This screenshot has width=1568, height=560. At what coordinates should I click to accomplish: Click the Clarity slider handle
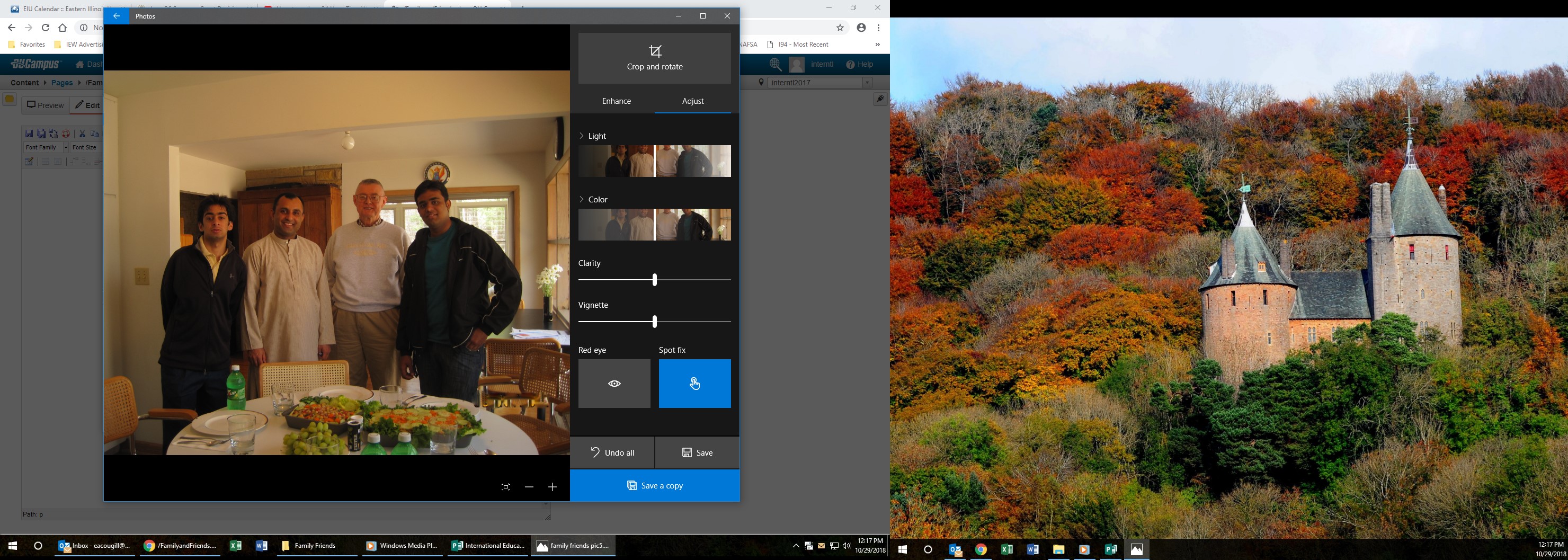pyautogui.click(x=654, y=280)
